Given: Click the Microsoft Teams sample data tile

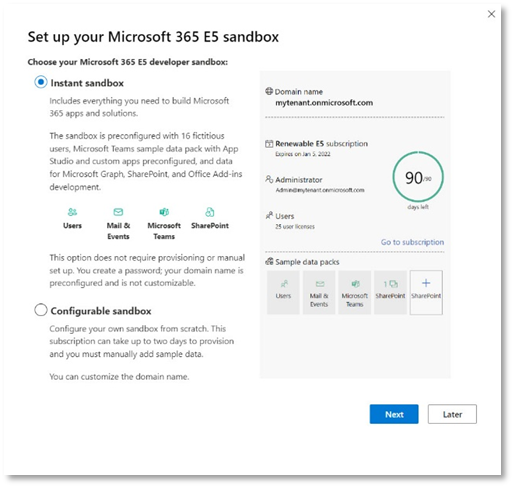Looking at the screenshot, I should pos(354,292).
